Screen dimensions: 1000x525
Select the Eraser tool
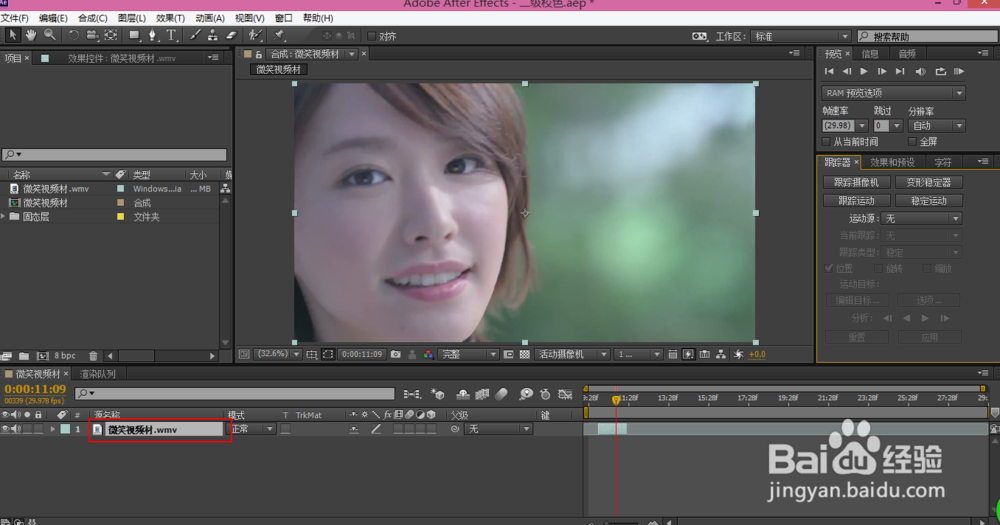point(232,35)
